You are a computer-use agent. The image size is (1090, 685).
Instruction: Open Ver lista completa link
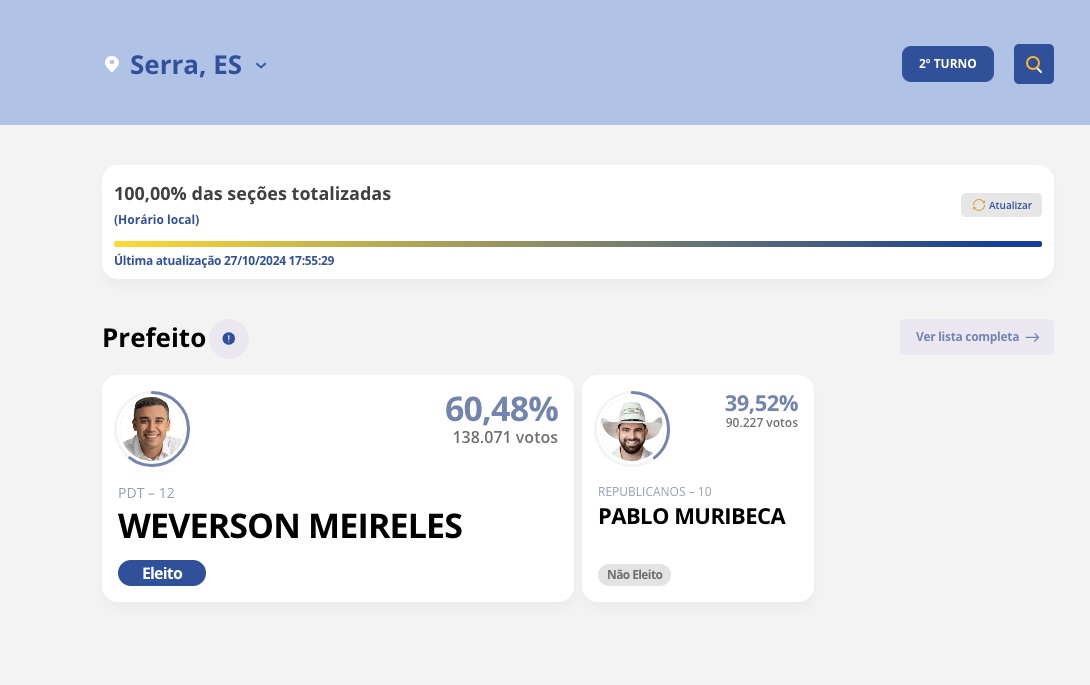pyautogui.click(x=967, y=337)
